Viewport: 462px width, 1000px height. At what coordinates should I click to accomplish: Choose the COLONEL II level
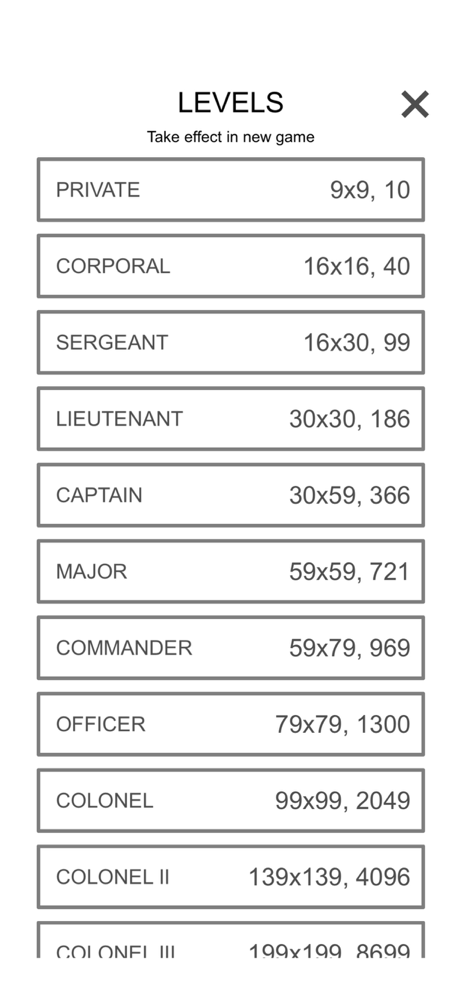click(x=230, y=877)
